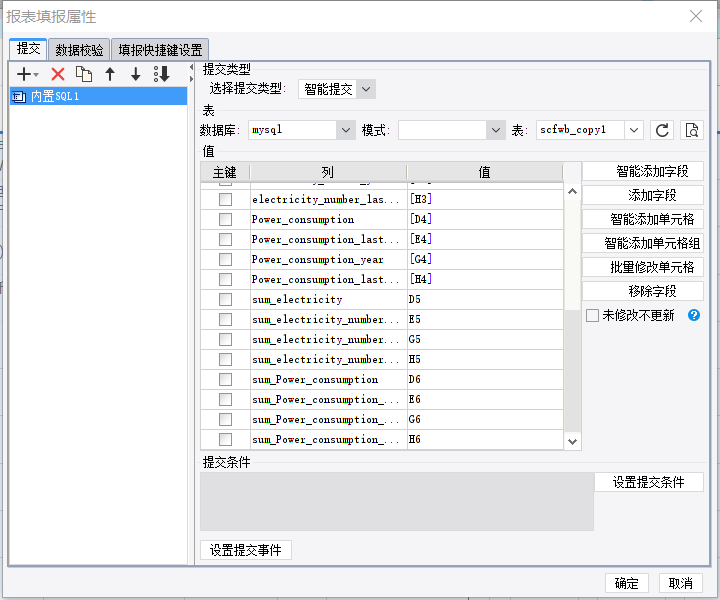Select the [G4] value cell
720x600 pixels.
pyautogui.click(x=485, y=259)
